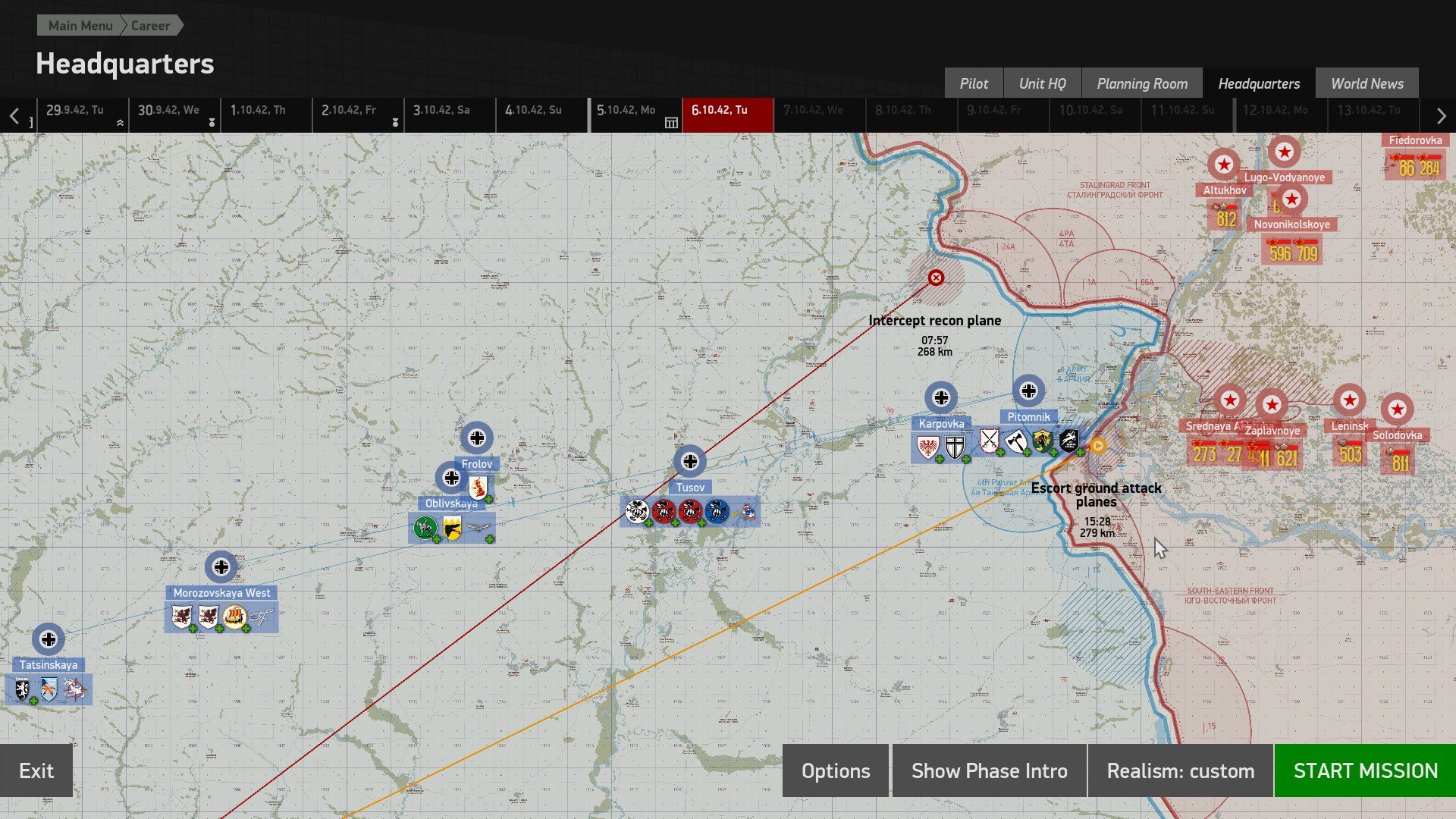The height and width of the screenshot is (819, 1456).
Task: Advance timeline with the right arrow
Action: [x=1441, y=116]
